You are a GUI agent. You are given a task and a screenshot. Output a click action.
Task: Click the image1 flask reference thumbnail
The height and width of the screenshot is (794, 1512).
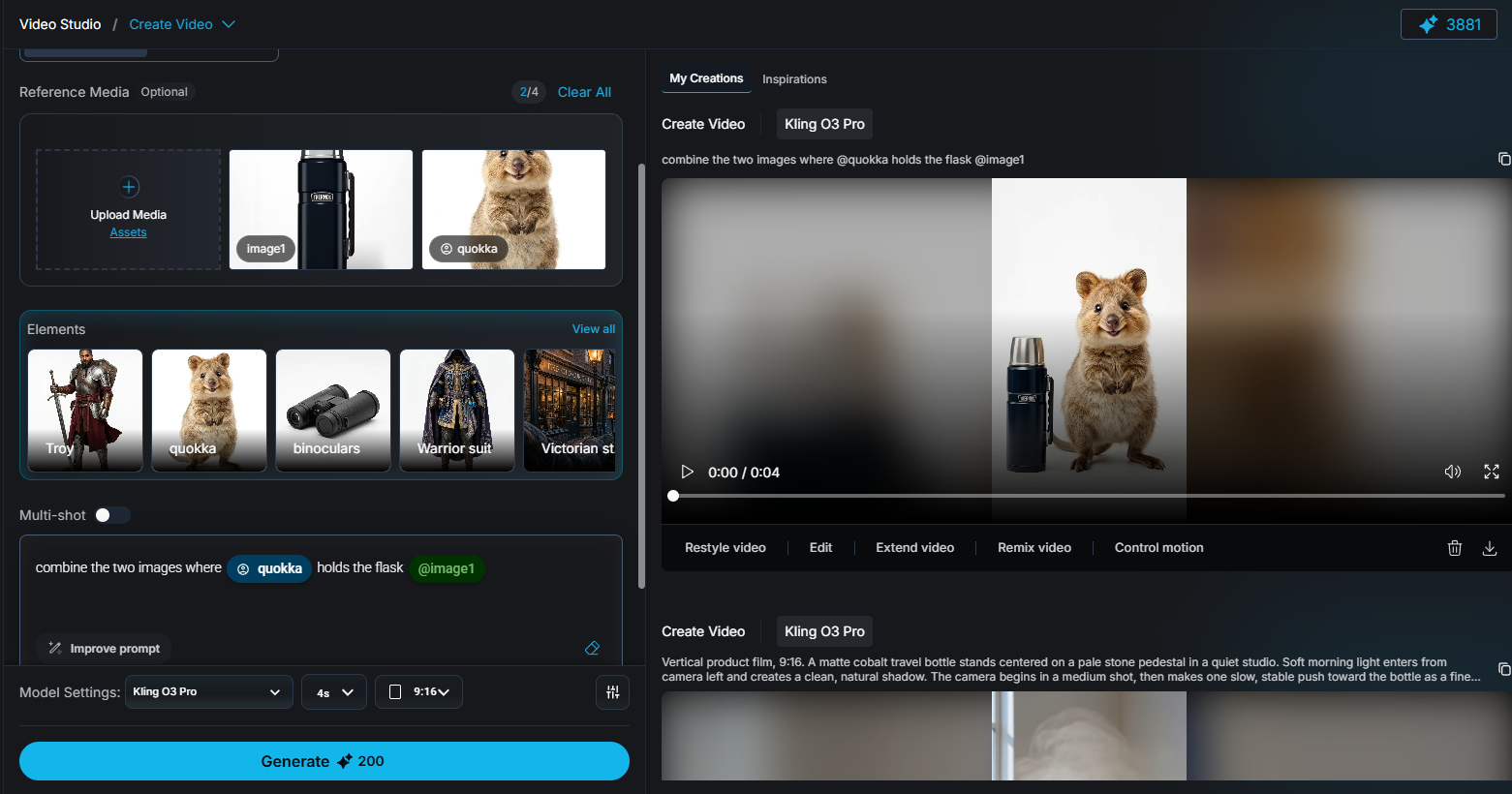pos(321,209)
